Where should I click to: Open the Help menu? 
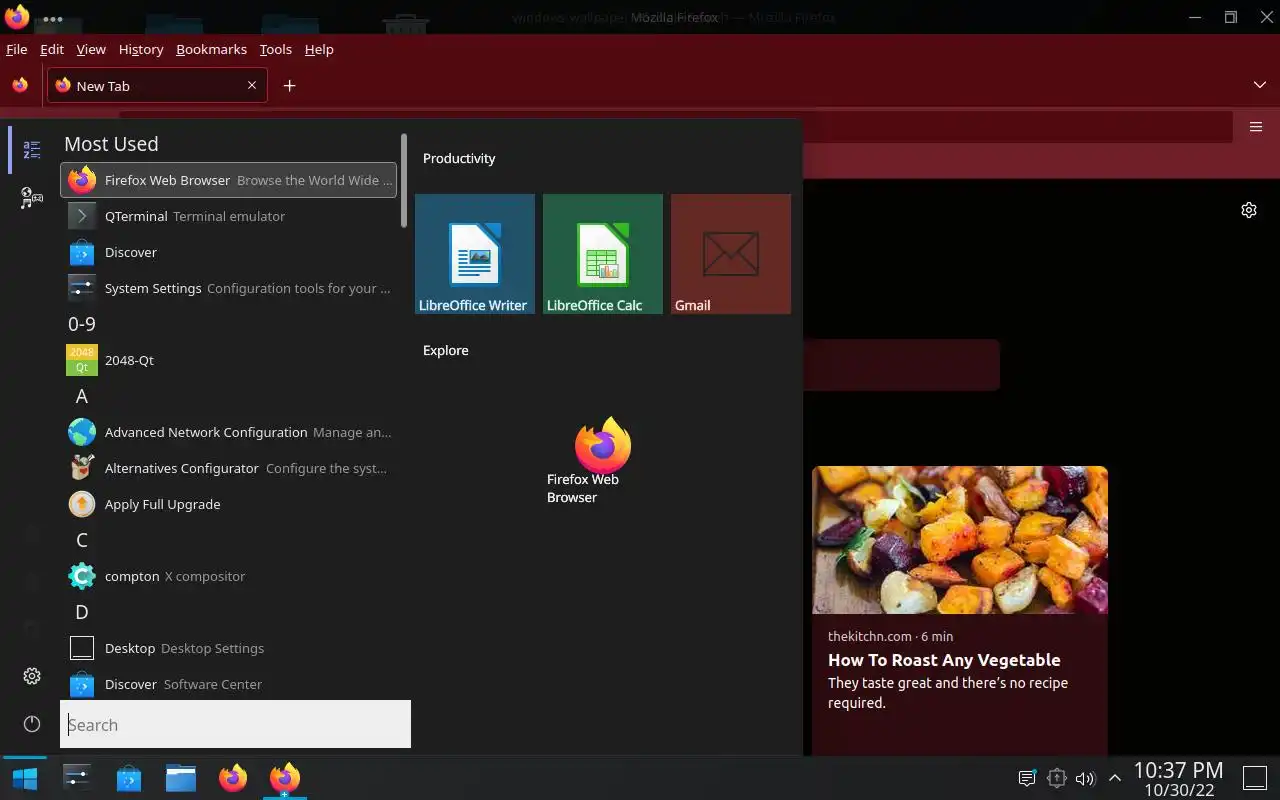pos(319,49)
